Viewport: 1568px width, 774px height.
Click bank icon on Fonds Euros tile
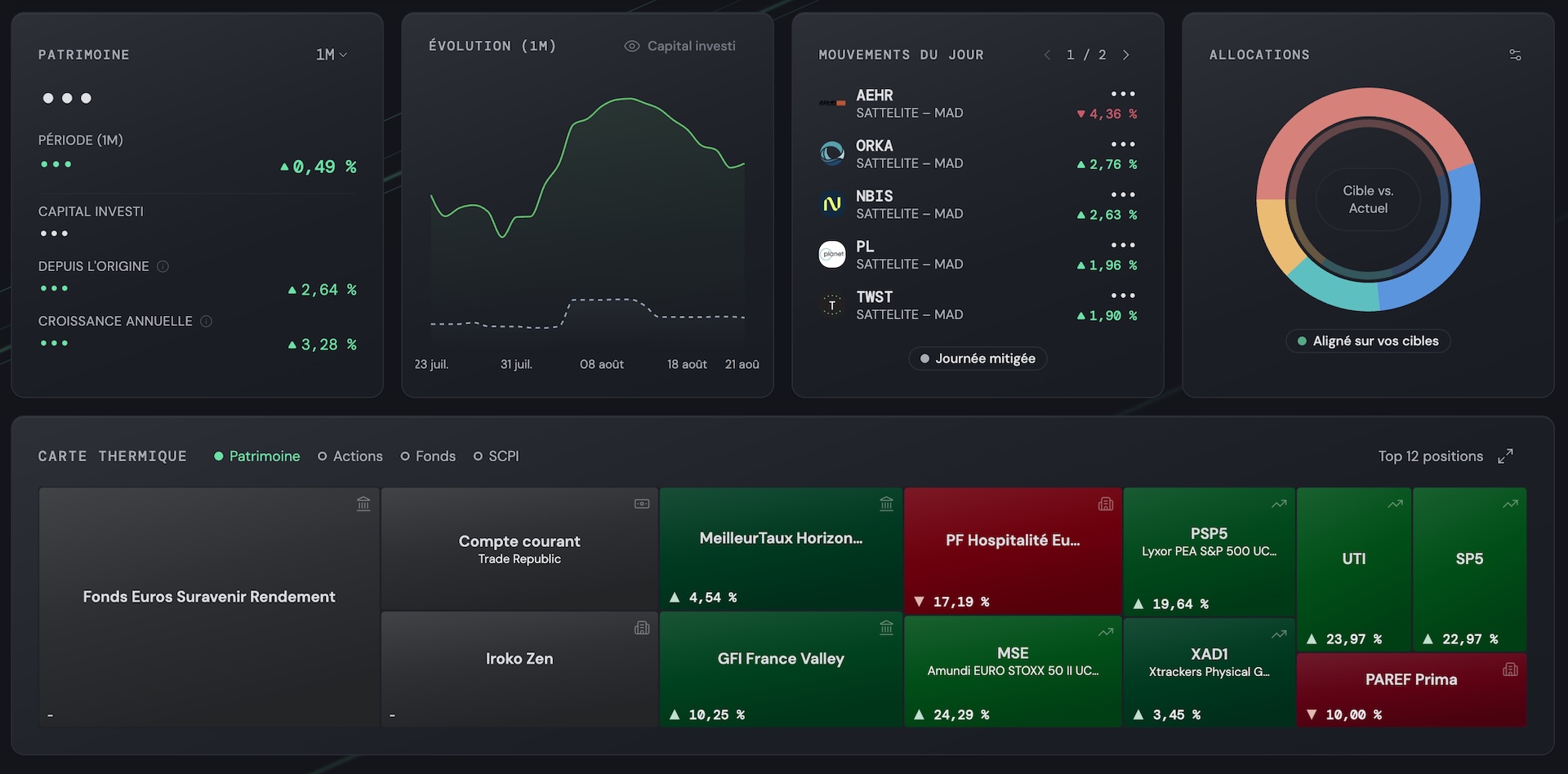pyautogui.click(x=363, y=504)
